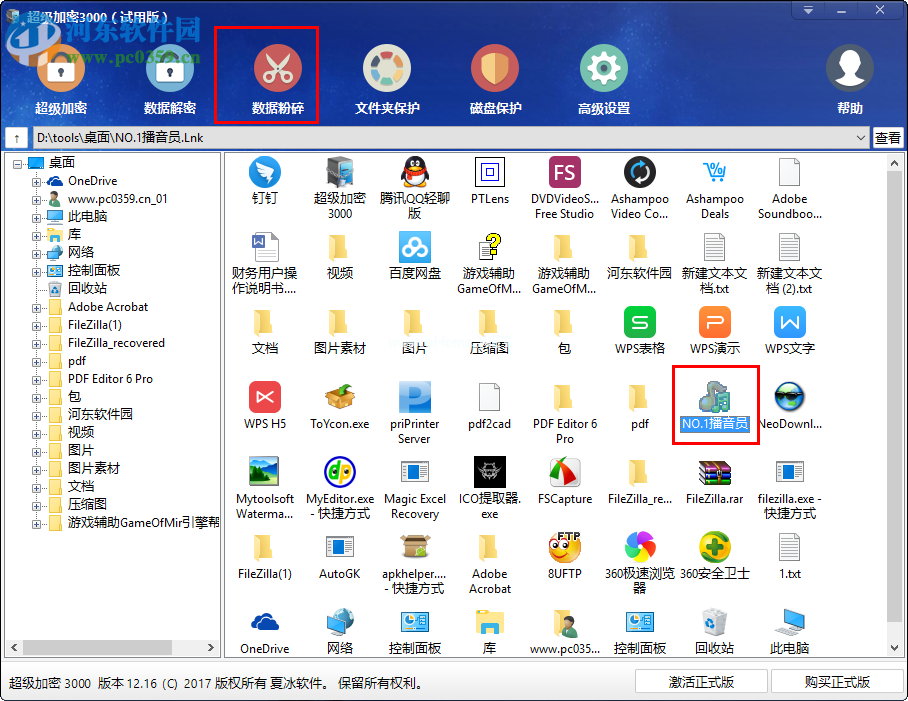Click the 购买正式版 button
This screenshot has height=701, width=908.
click(837, 682)
